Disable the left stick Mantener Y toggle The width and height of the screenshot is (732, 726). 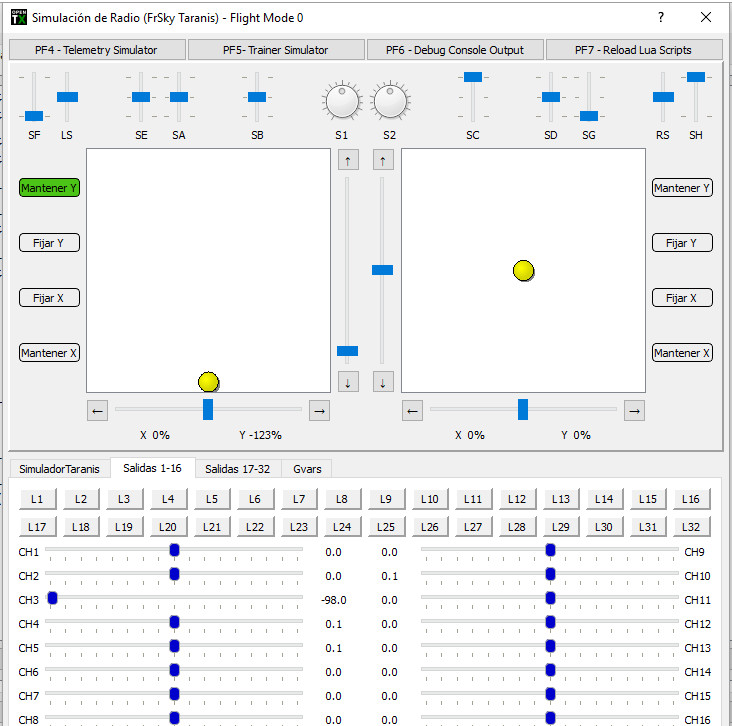coord(49,188)
